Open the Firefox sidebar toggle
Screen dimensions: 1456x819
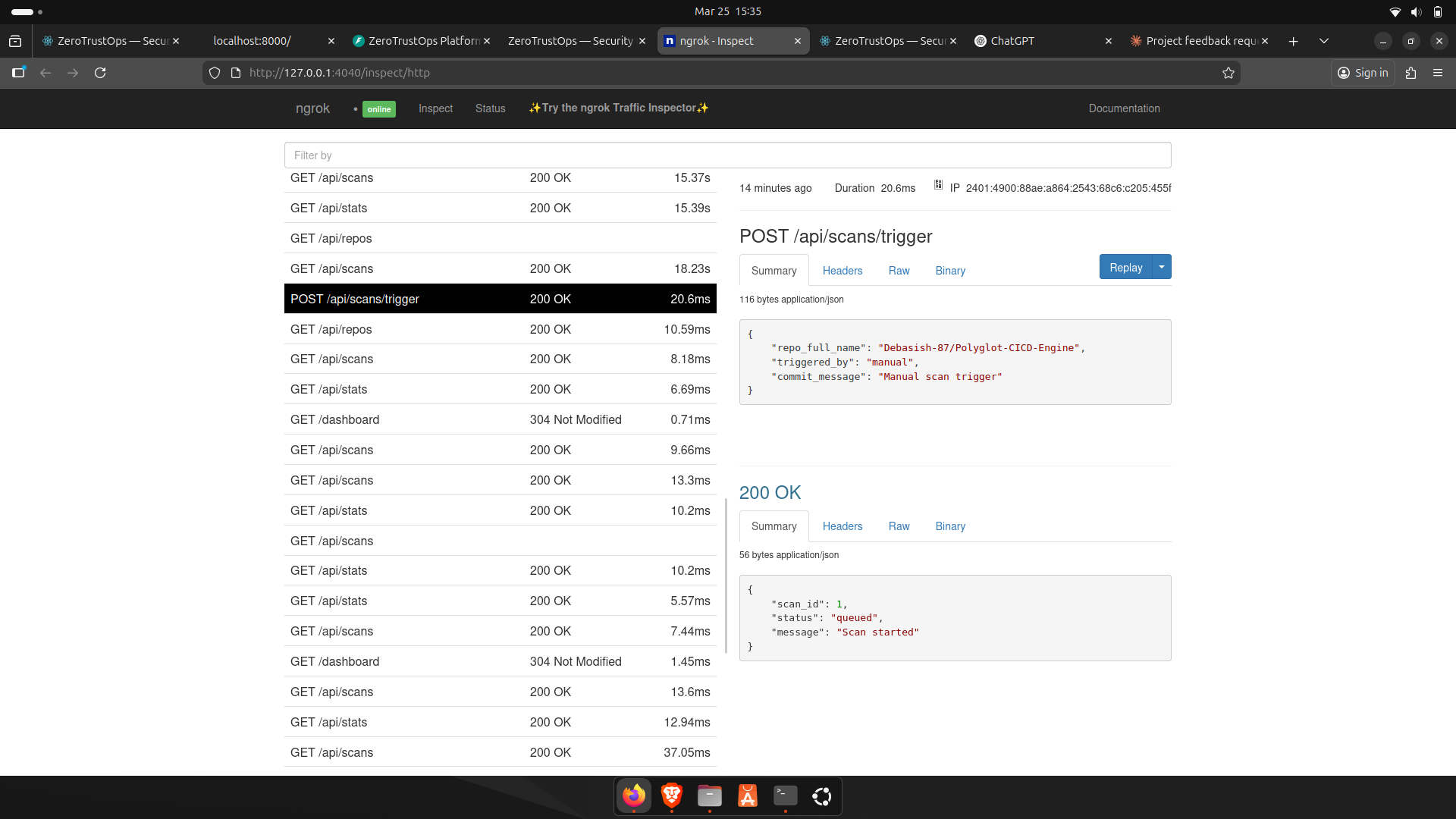tap(18, 73)
